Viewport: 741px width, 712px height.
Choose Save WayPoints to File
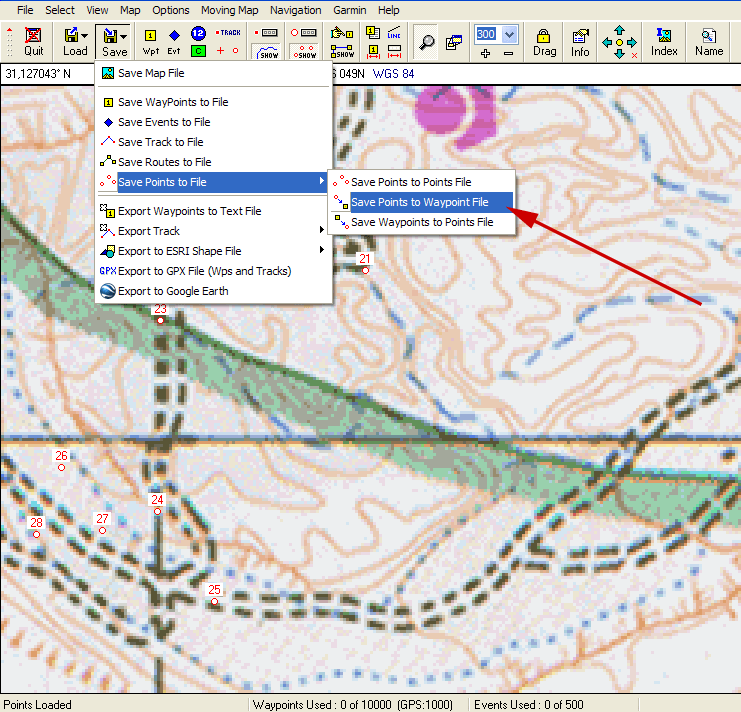[214, 102]
